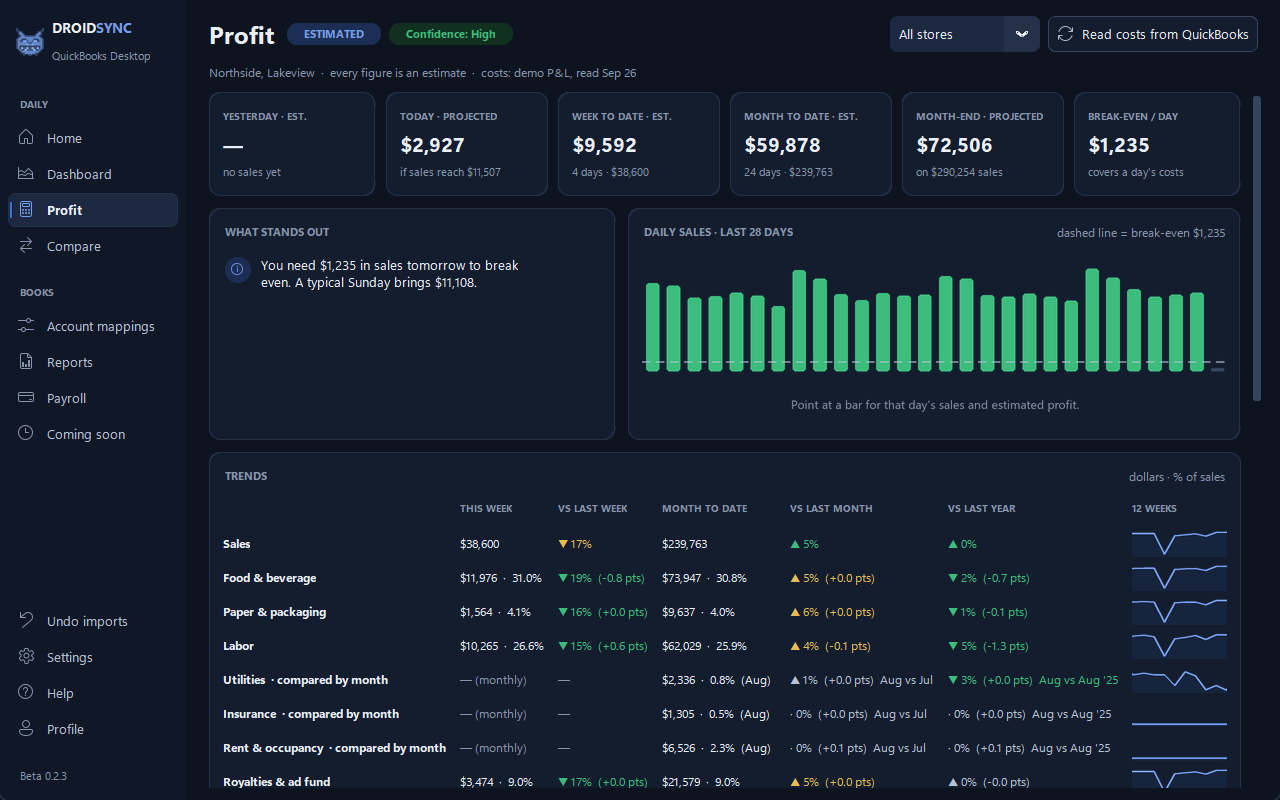Click the Account mappings sliders icon

click(x=27, y=326)
